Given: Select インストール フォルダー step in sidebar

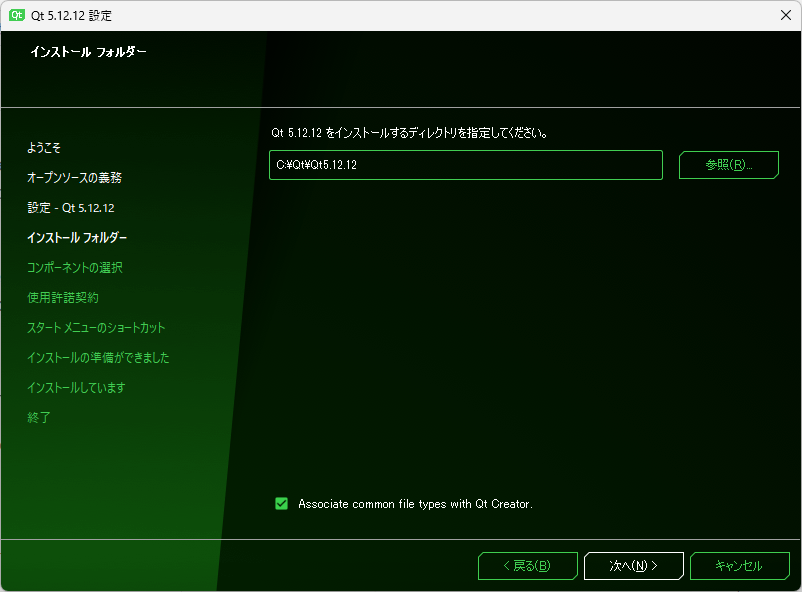Looking at the screenshot, I should 77,237.
